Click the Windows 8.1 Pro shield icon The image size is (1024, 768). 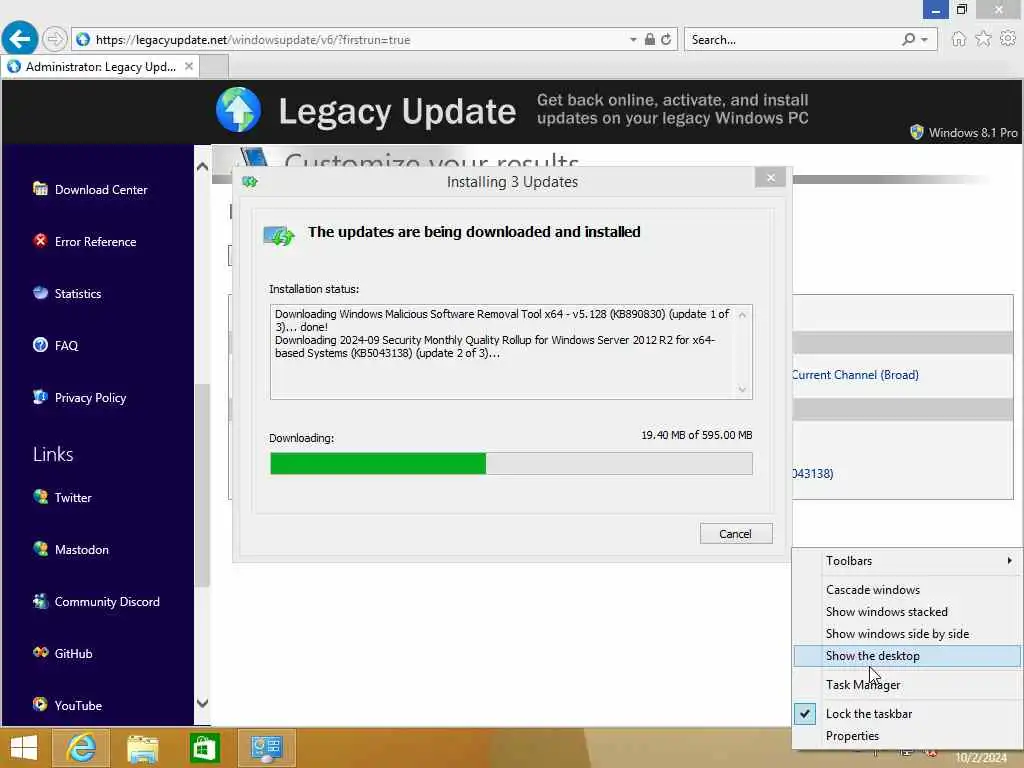tap(916, 133)
